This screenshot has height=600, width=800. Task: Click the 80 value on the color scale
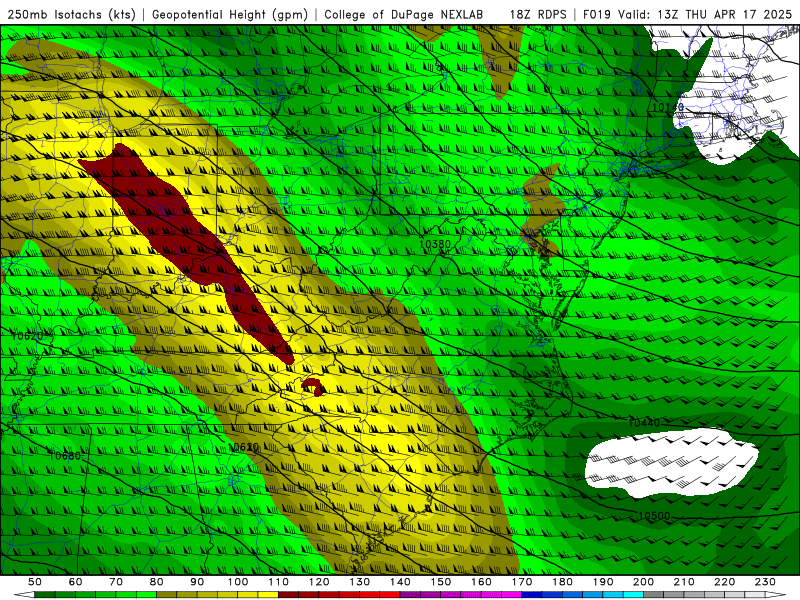[x=157, y=582]
